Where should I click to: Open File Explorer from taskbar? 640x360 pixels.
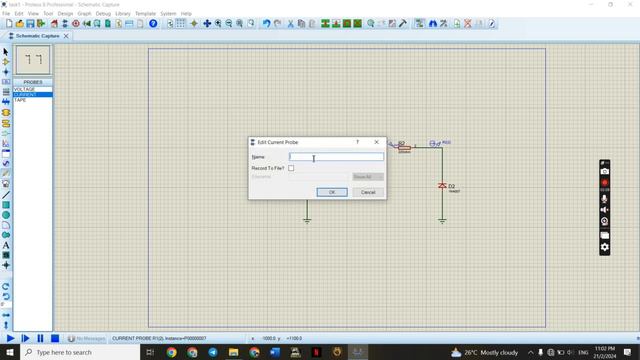pyautogui.click(x=233, y=352)
